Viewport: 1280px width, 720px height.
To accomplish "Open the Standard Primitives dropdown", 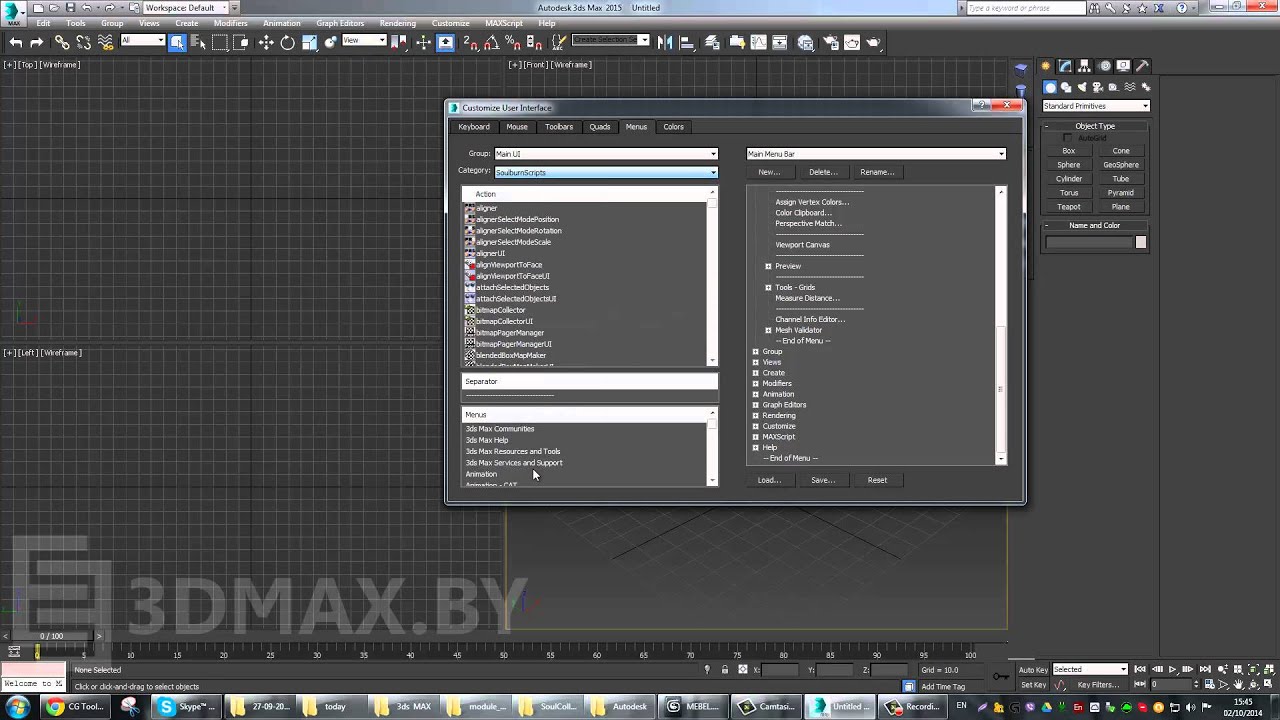I will click(1096, 106).
